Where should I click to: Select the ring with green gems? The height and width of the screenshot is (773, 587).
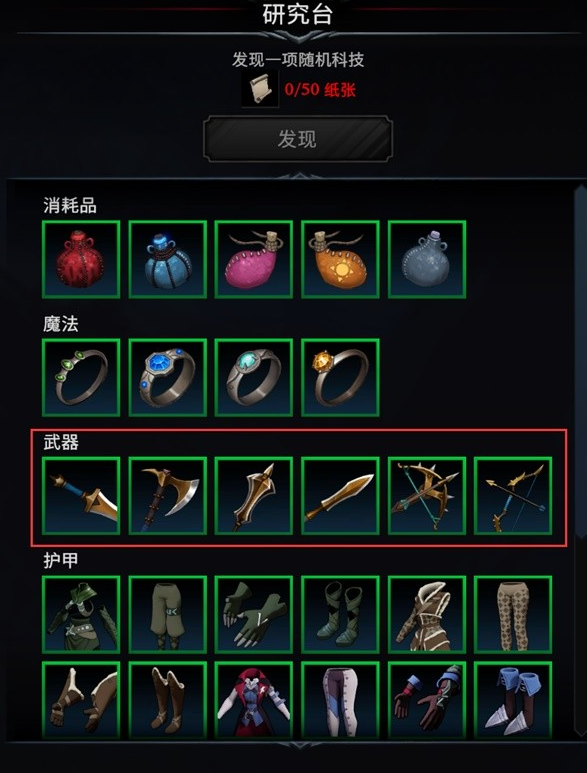pyautogui.click(x=81, y=378)
